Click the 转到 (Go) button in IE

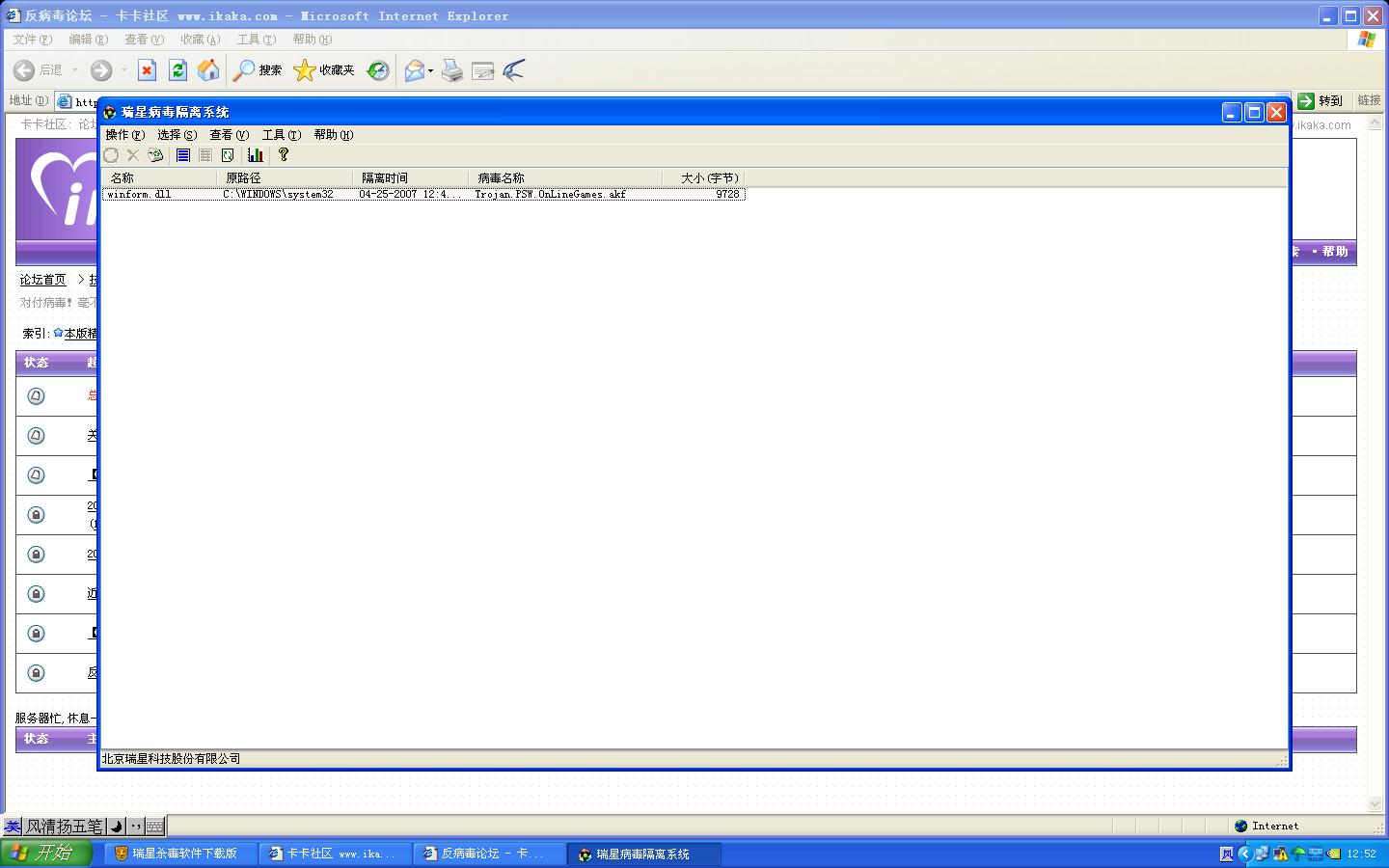tap(1321, 101)
